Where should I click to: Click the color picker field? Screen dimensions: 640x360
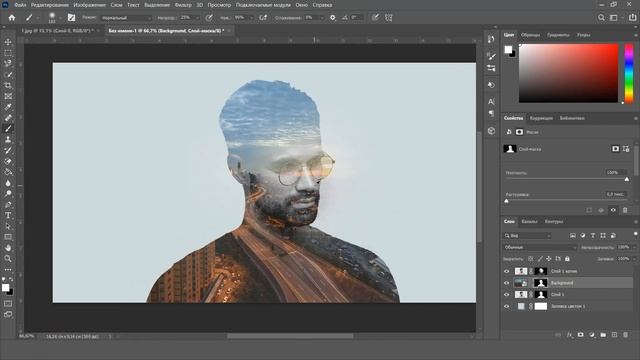coord(569,73)
